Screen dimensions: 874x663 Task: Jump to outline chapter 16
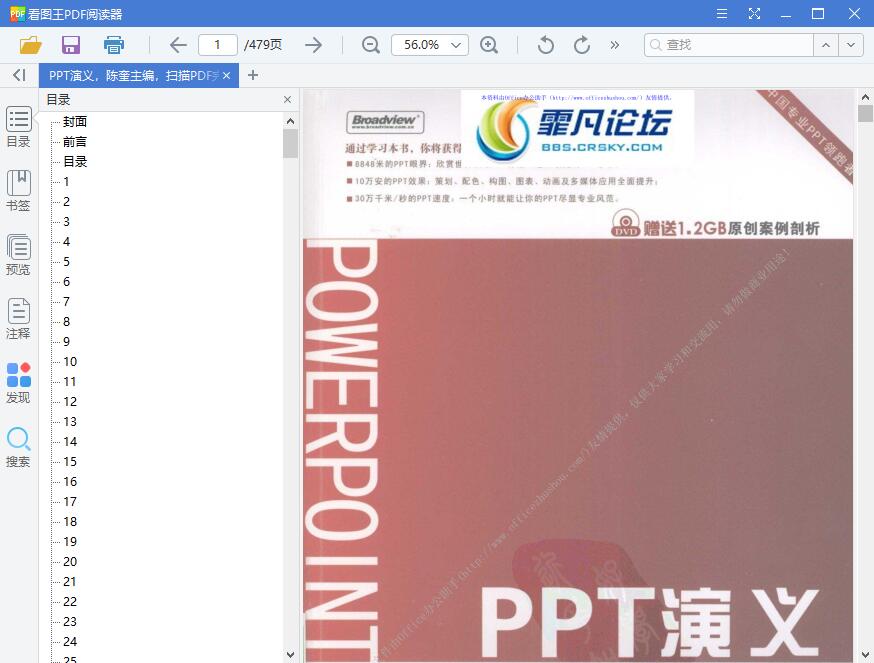tap(70, 482)
